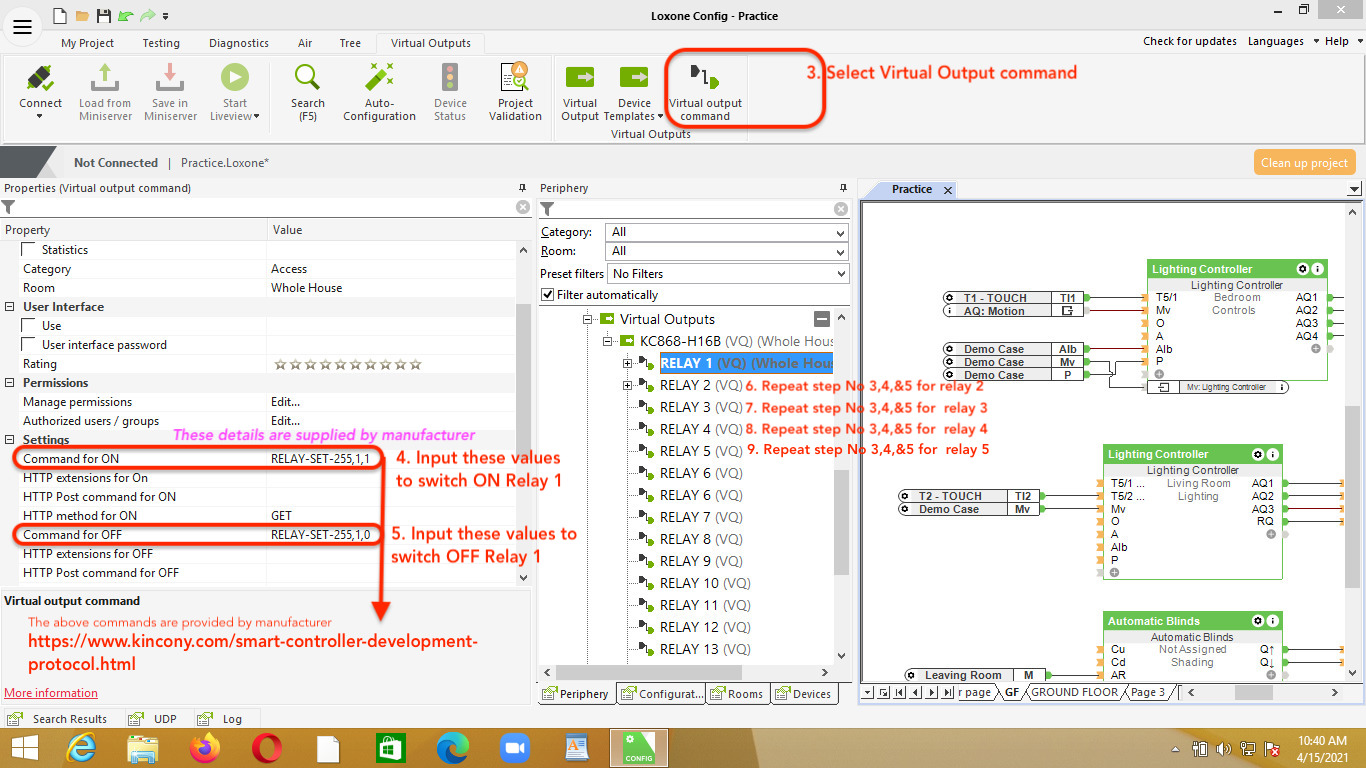Open the hamburger main menu
This screenshot has width=1366, height=768.
pyautogui.click(x=22, y=27)
